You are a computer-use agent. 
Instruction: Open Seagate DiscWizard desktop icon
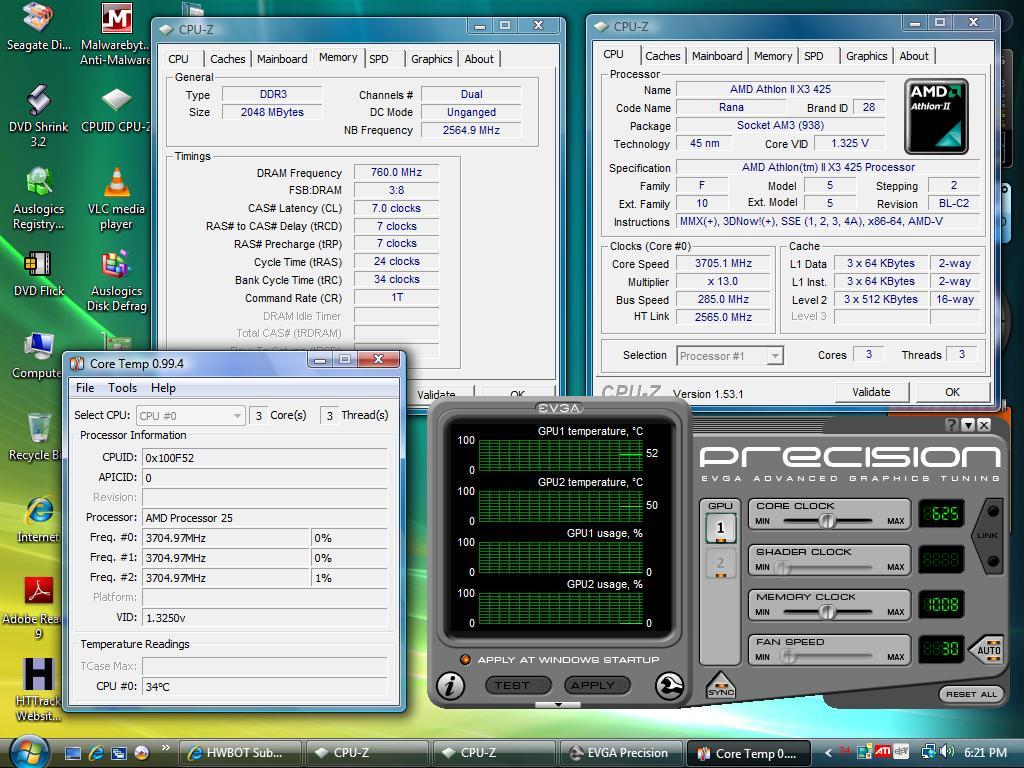click(38, 27)
